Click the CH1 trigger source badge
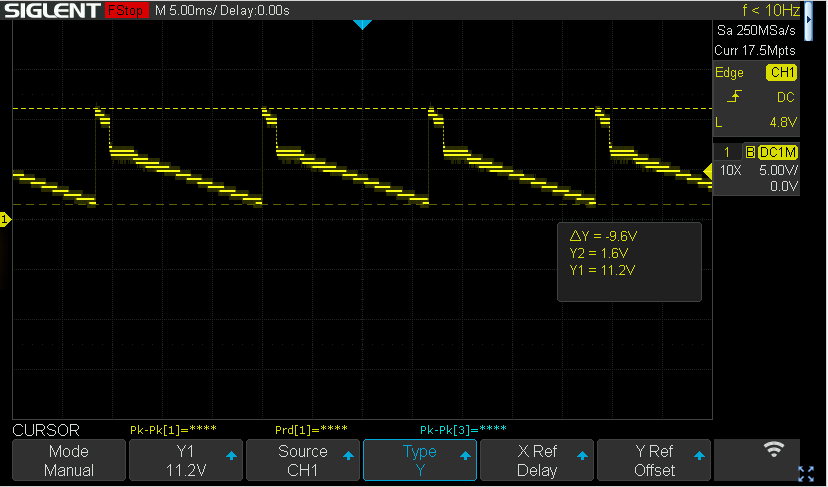This screenshot has width=828, height=487. coord(782,73)
